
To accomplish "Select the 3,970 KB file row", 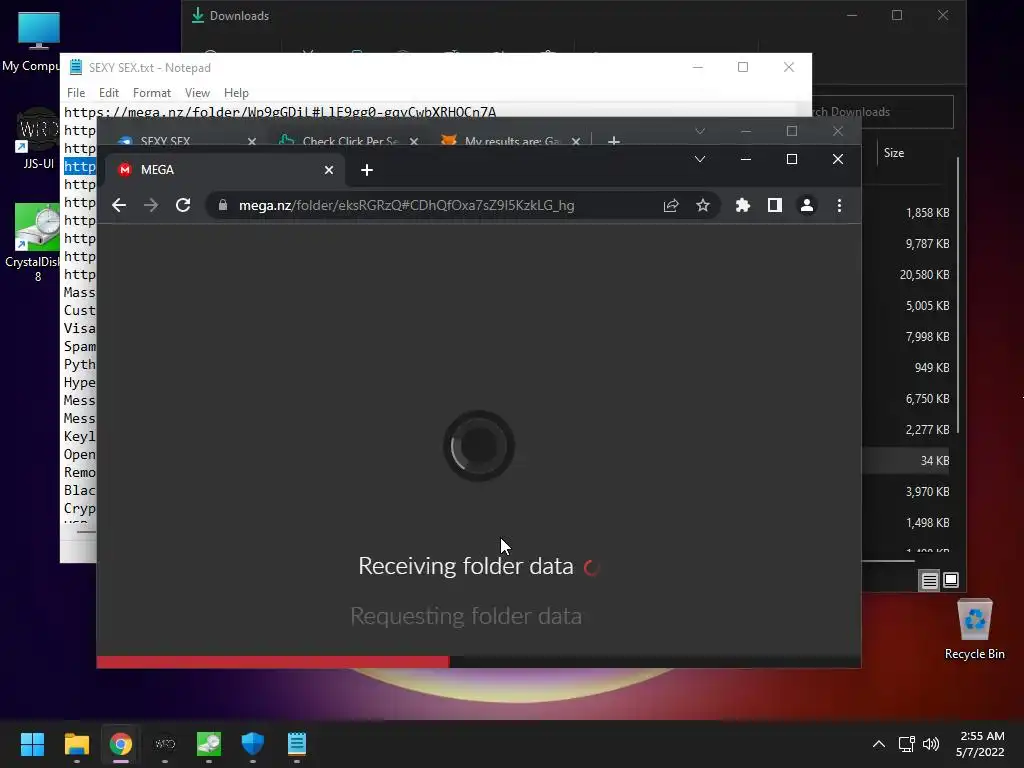I will point(908,492).
